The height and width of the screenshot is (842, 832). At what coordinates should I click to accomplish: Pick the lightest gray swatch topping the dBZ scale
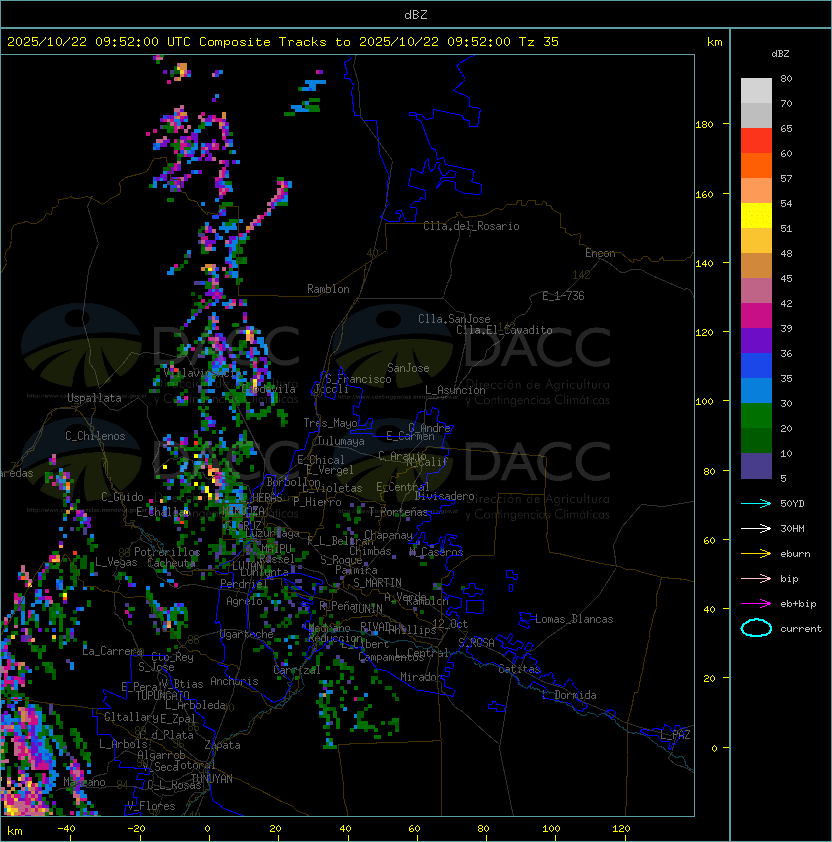pos(756,91)
